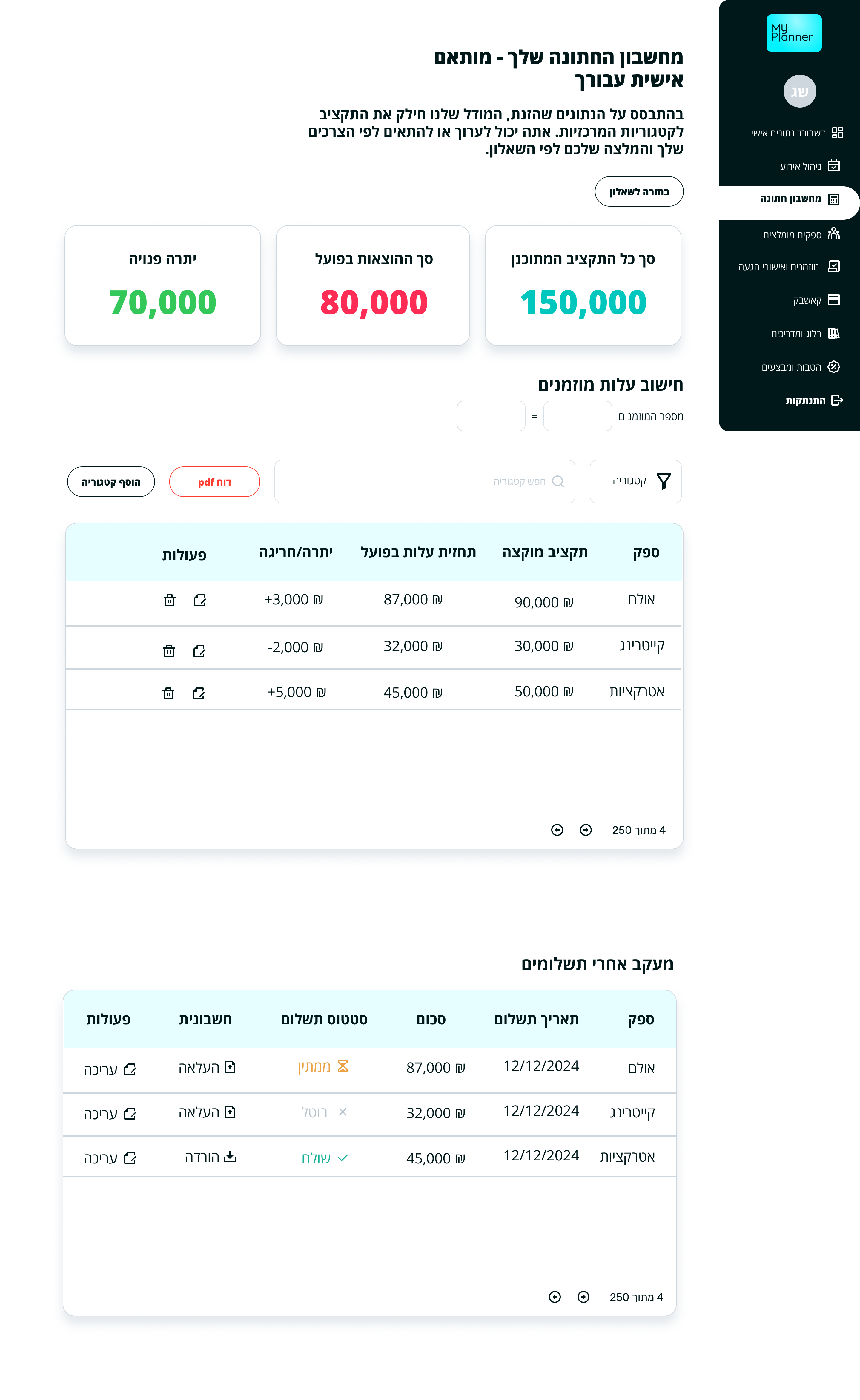
Task: Click the +5,000 ₪ balance cell
Action: [x=296, y=693]
